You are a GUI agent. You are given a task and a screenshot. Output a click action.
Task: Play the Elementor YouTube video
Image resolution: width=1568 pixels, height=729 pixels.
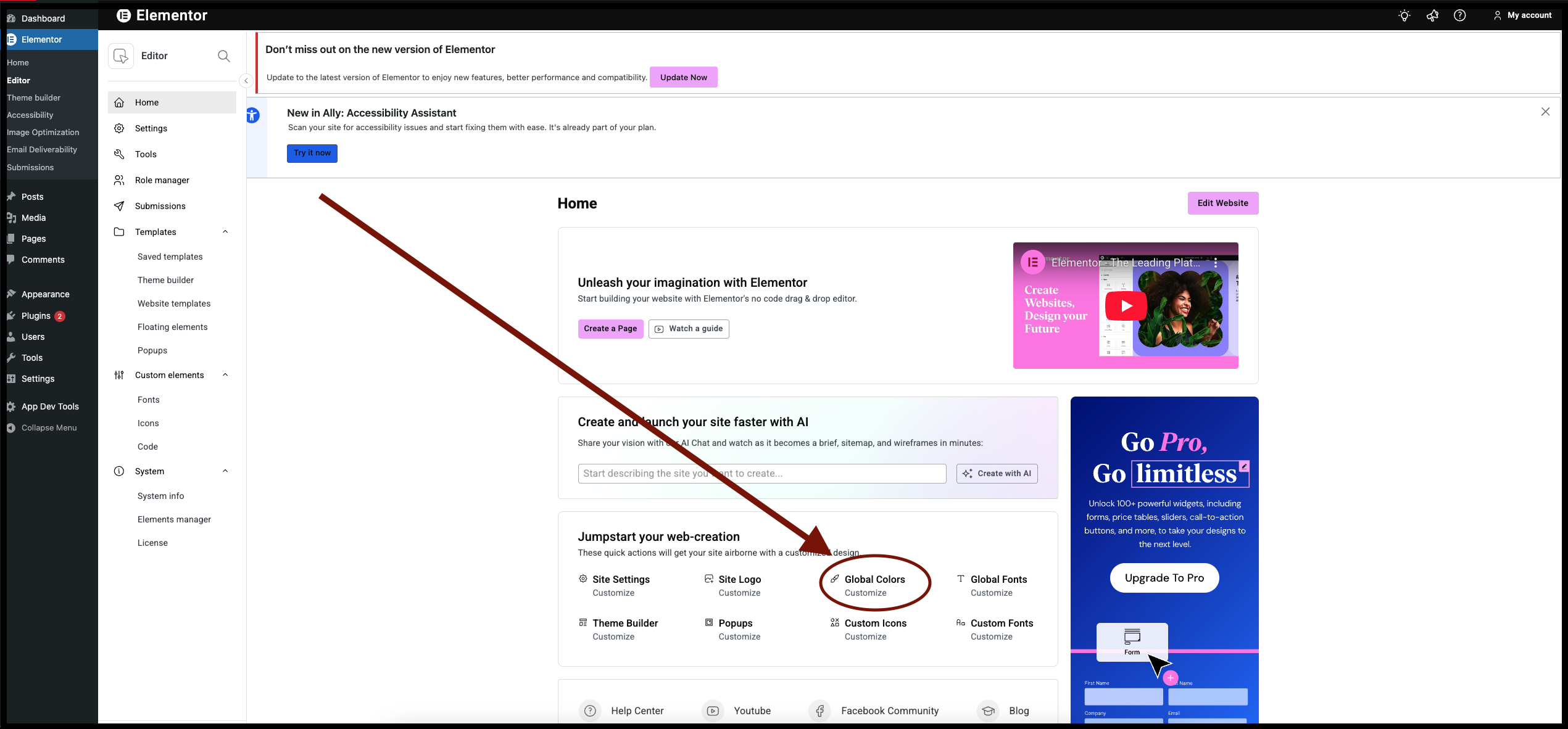[x=1126, y=306]
